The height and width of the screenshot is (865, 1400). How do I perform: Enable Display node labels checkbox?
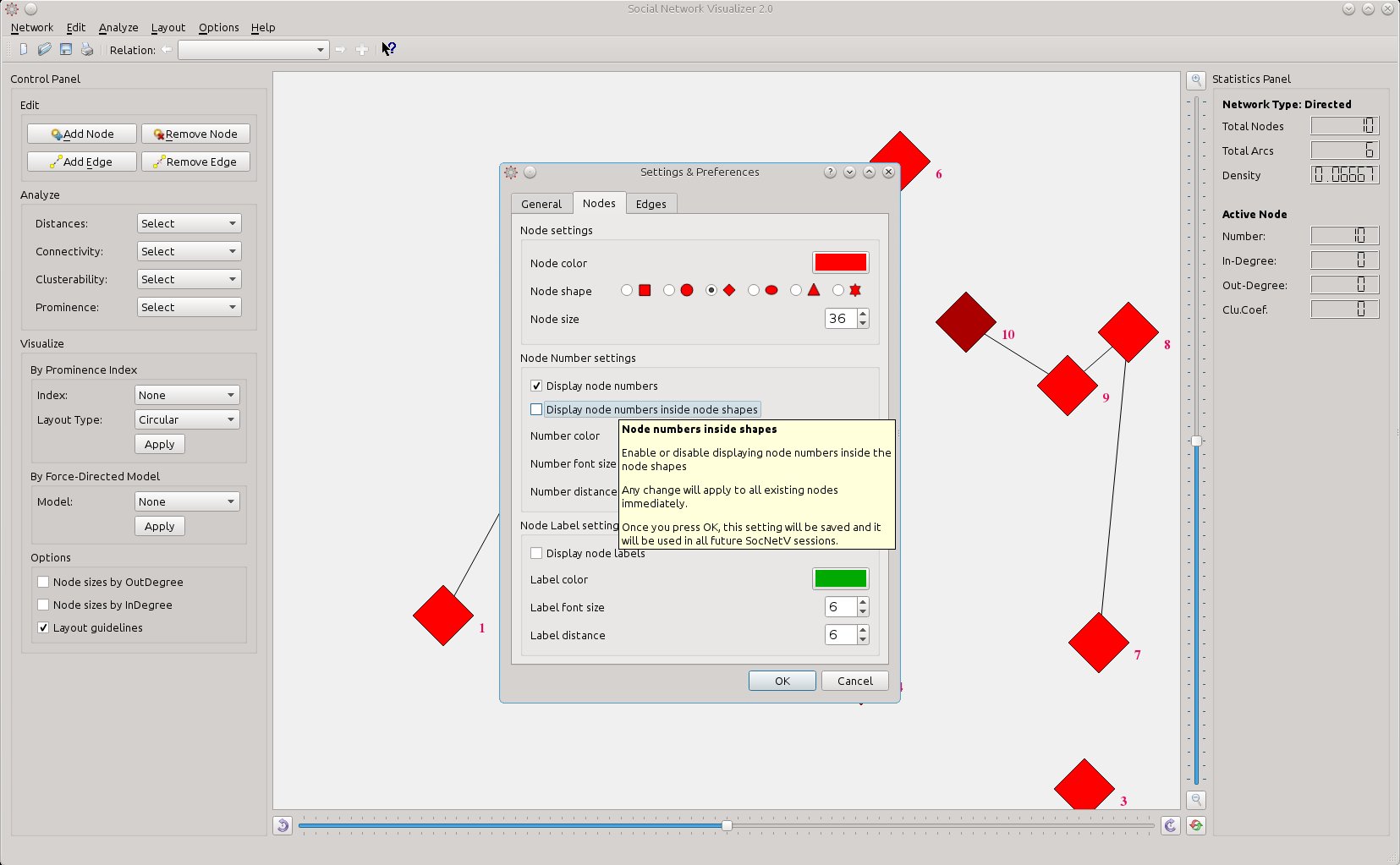(x=536, y=553)
